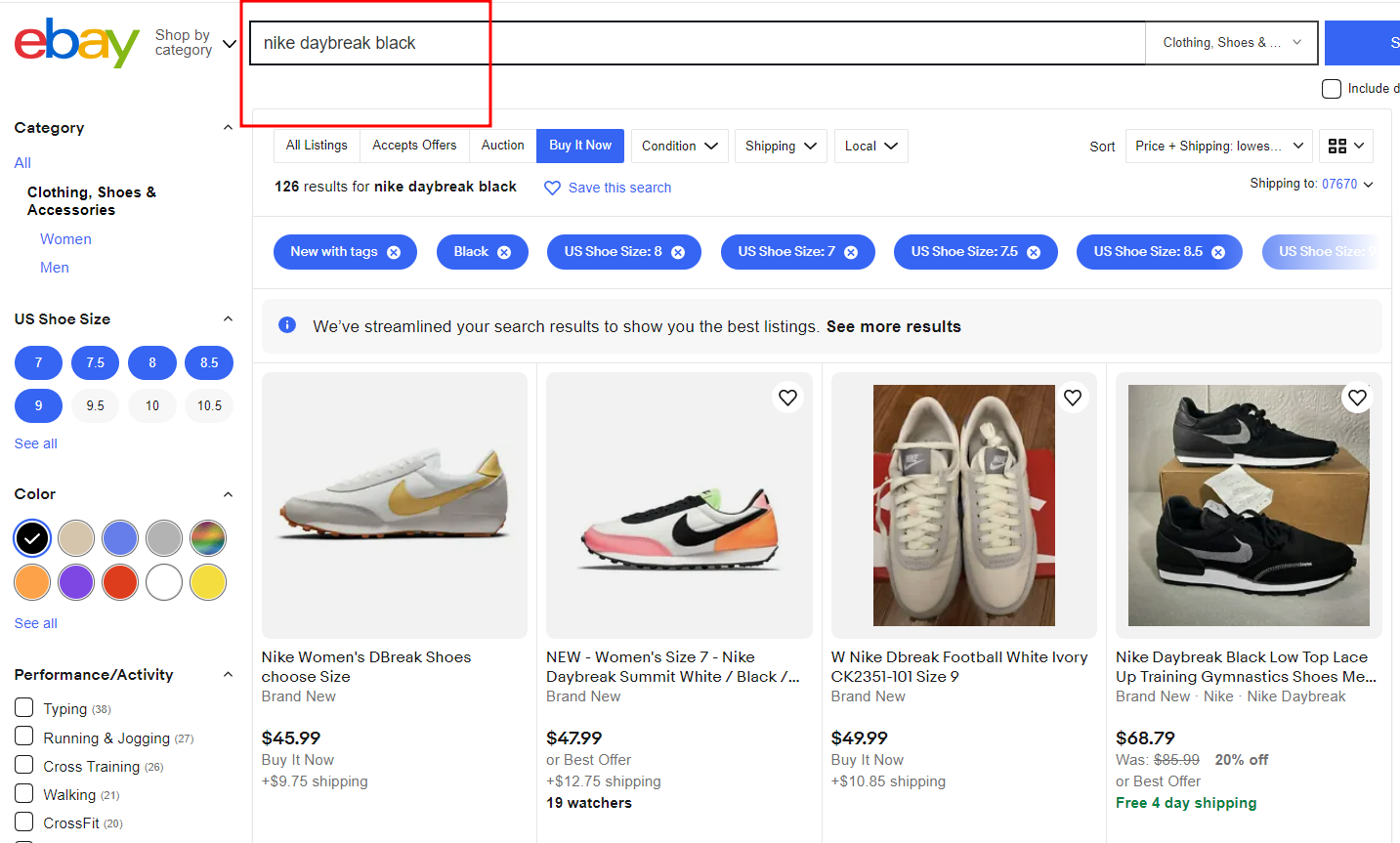
Task: Open the Nike Women's DBreak Shoes thumbnail
Action: tap(395, 505)
